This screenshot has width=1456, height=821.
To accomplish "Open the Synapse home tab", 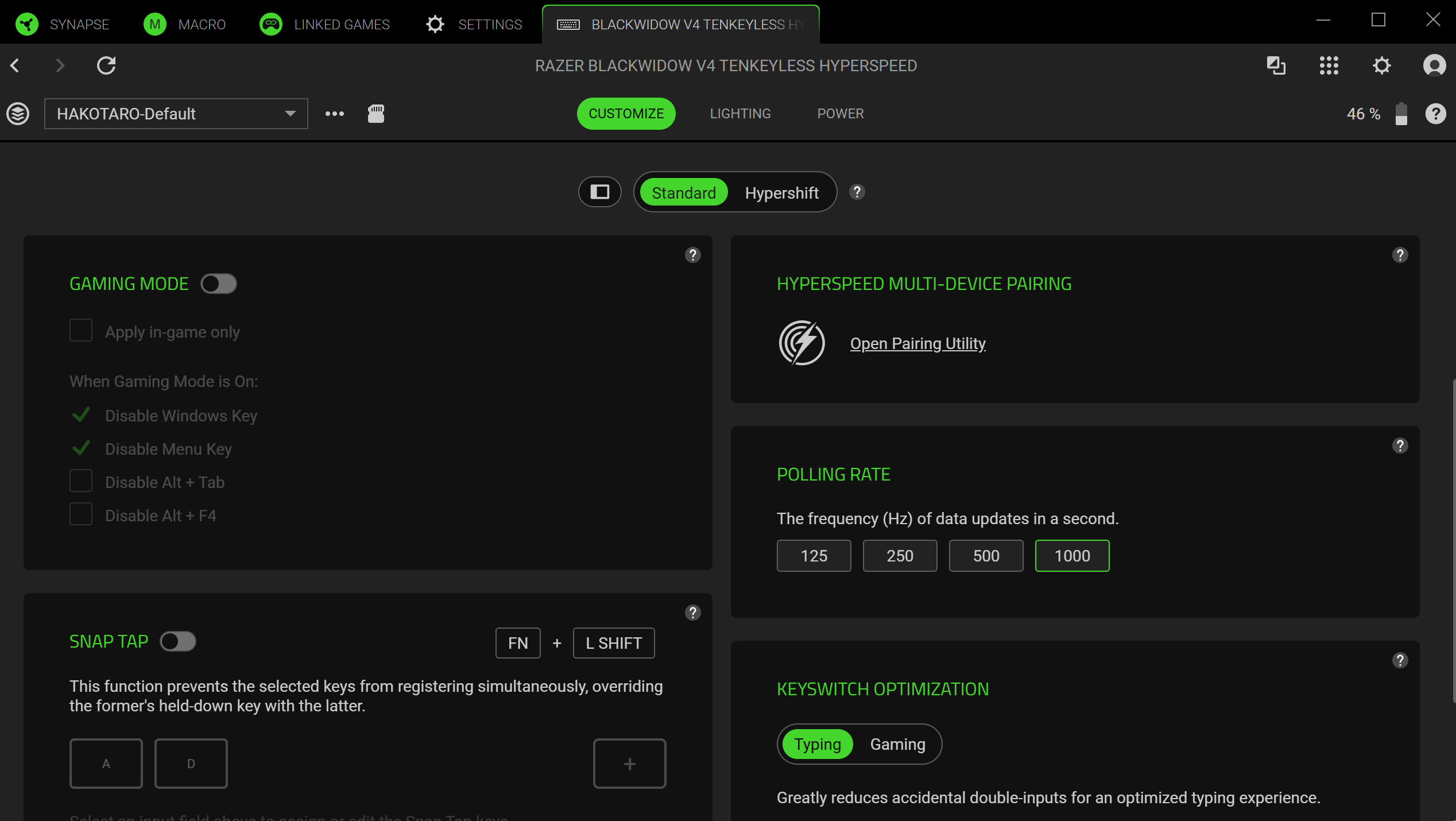I will (x=62, y=24).
